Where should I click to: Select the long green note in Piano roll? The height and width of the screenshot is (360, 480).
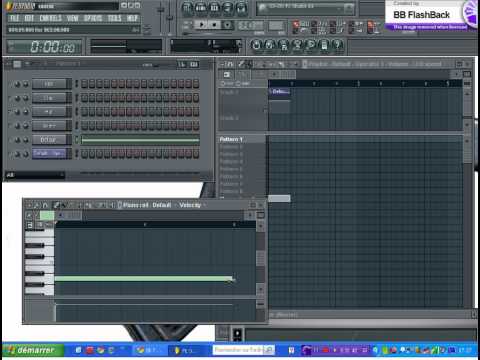point(144,278)
